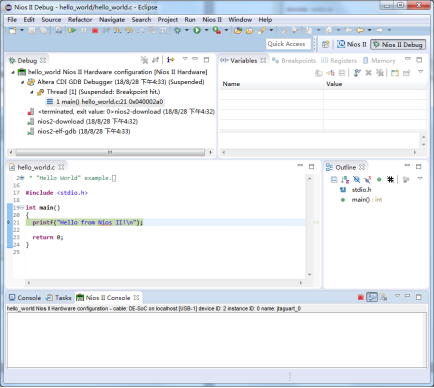Select main() : int in Outline
The image size is (434, 388).
361,200
